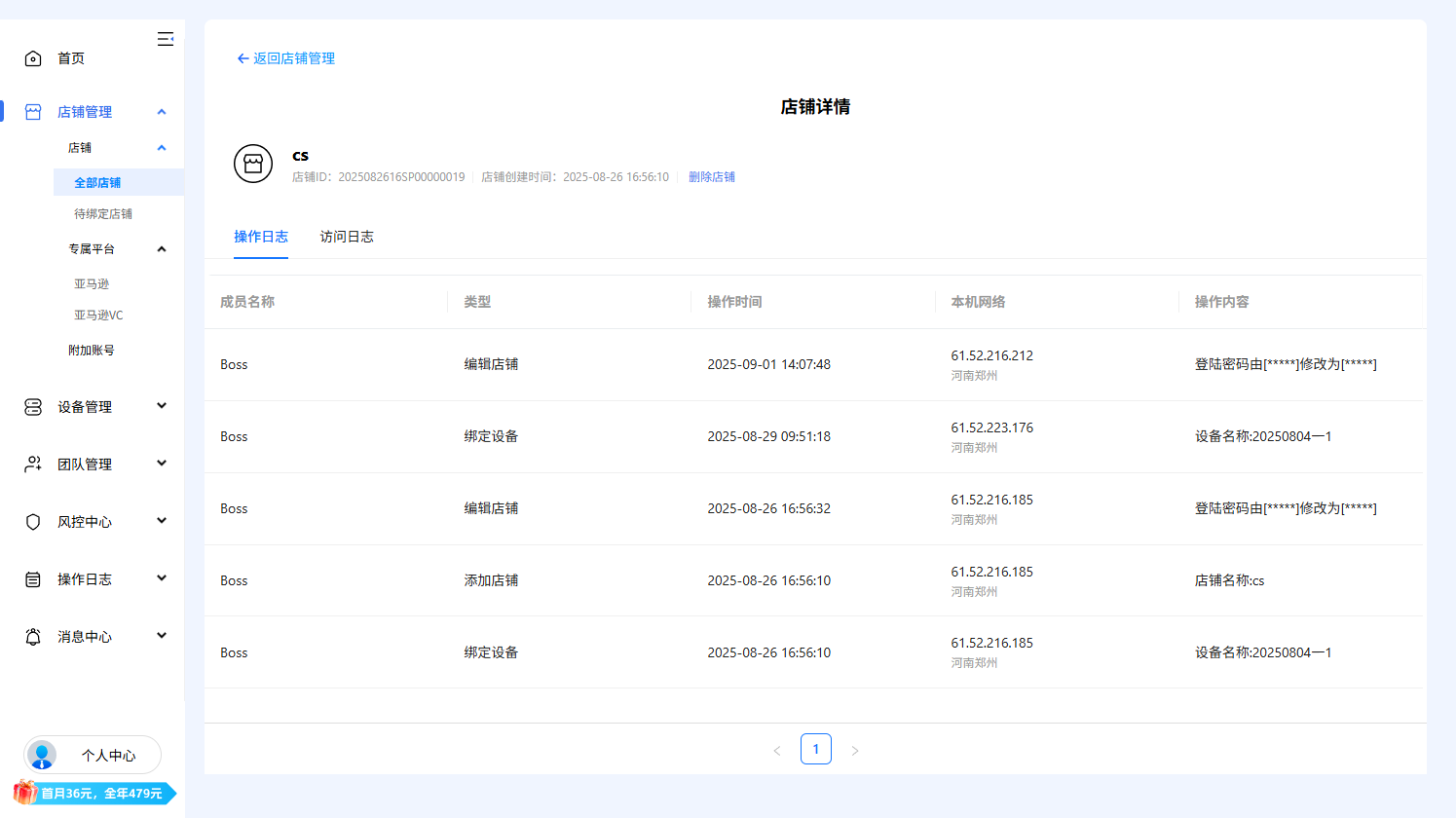Switch to the 访问日志 tab
1456x818 pixels.
[x=347, y=237]
